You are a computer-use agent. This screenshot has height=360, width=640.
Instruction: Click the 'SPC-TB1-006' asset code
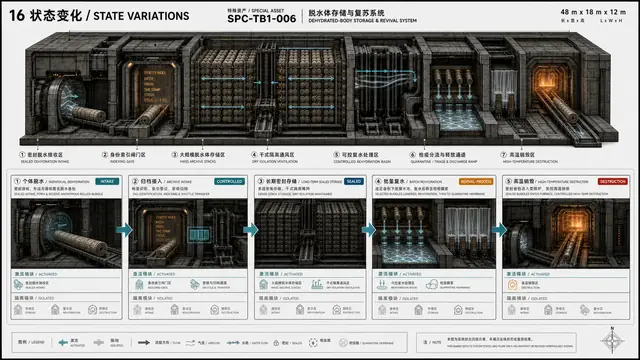(x=262, y=19)
